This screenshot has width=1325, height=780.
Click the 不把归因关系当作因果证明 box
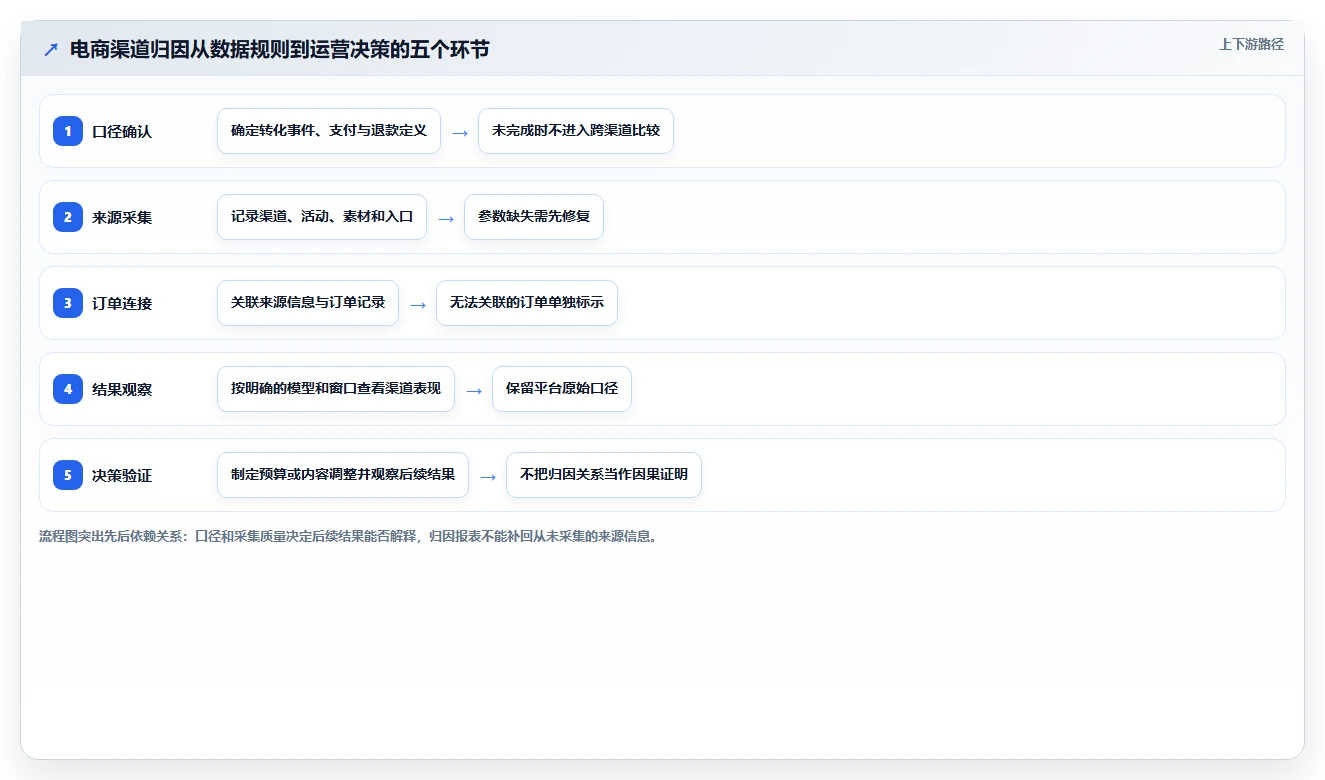coord(604,475)
